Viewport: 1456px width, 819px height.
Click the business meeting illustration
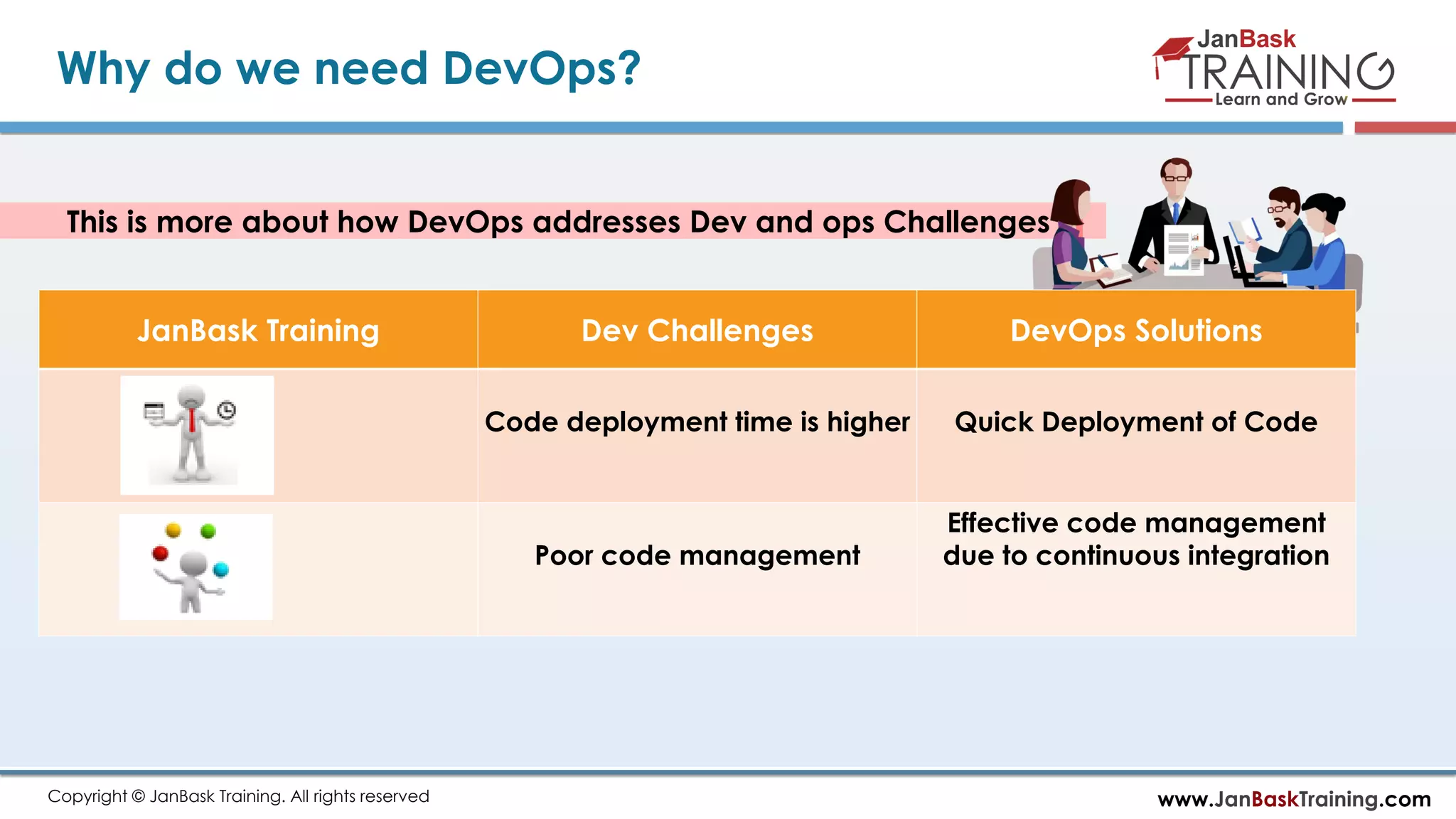[x=1197, y=226]
